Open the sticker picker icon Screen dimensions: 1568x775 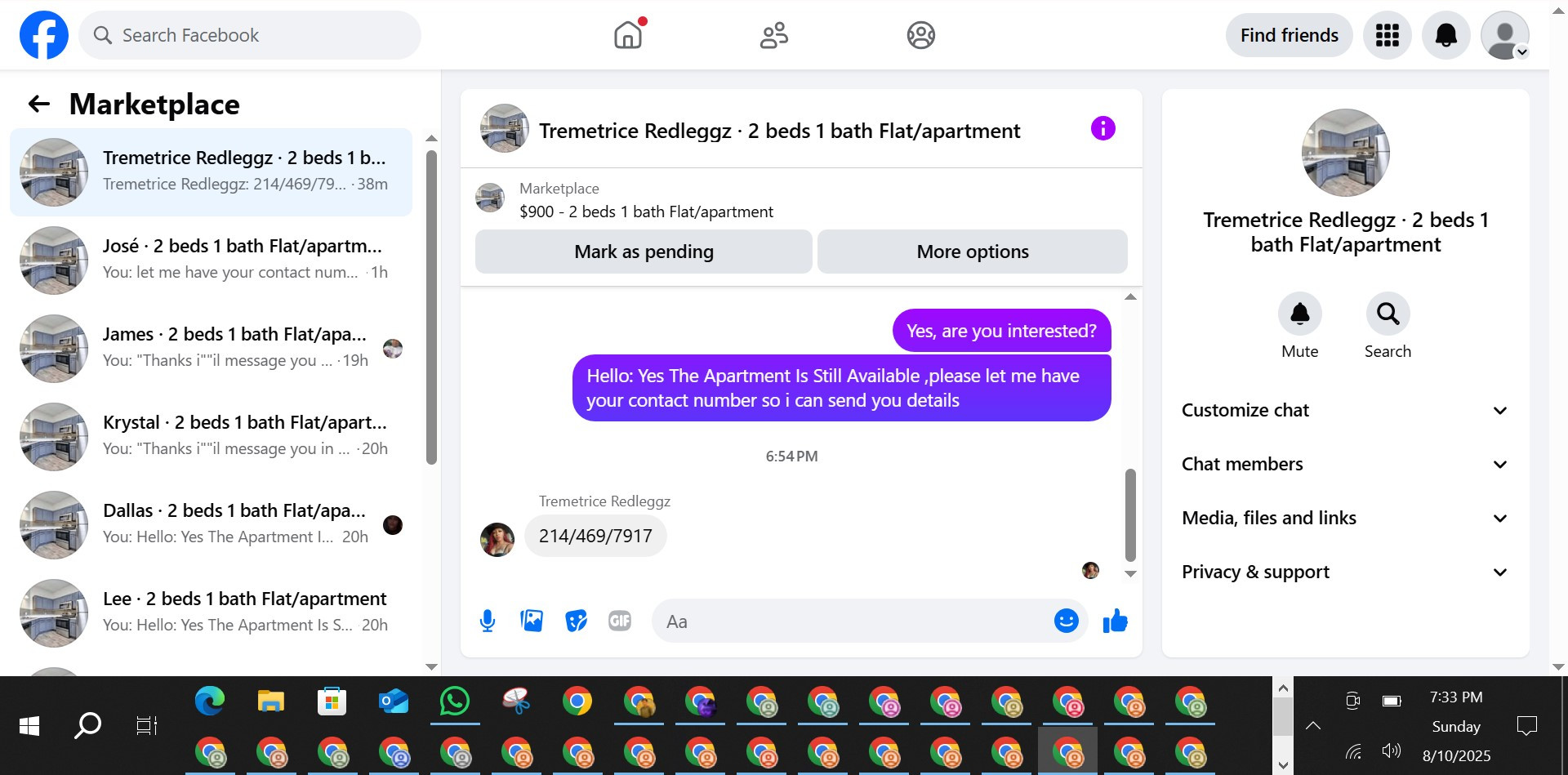click(576, 621)
